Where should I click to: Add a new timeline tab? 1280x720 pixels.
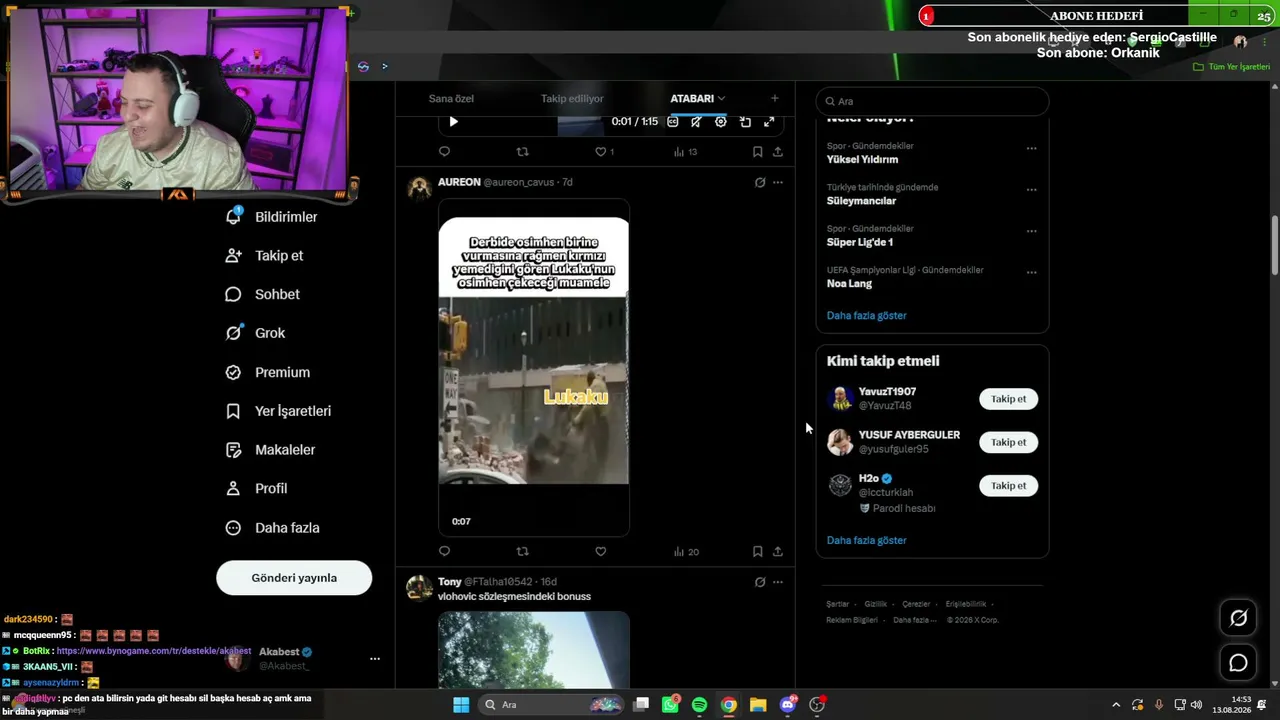coord(774,98)
